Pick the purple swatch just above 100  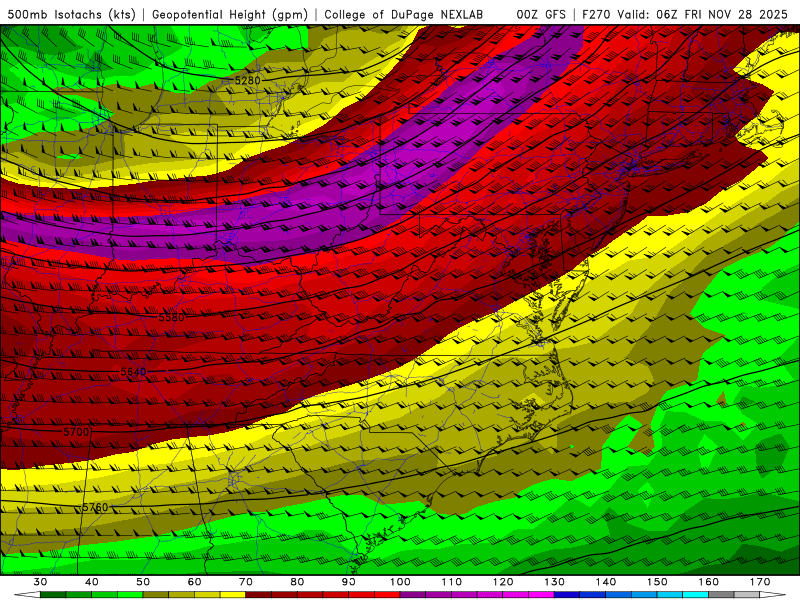click(413, 595)
